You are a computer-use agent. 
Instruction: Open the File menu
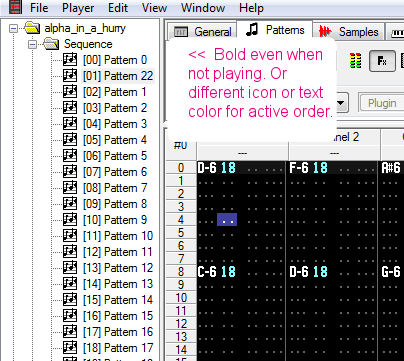click(39, 8)
